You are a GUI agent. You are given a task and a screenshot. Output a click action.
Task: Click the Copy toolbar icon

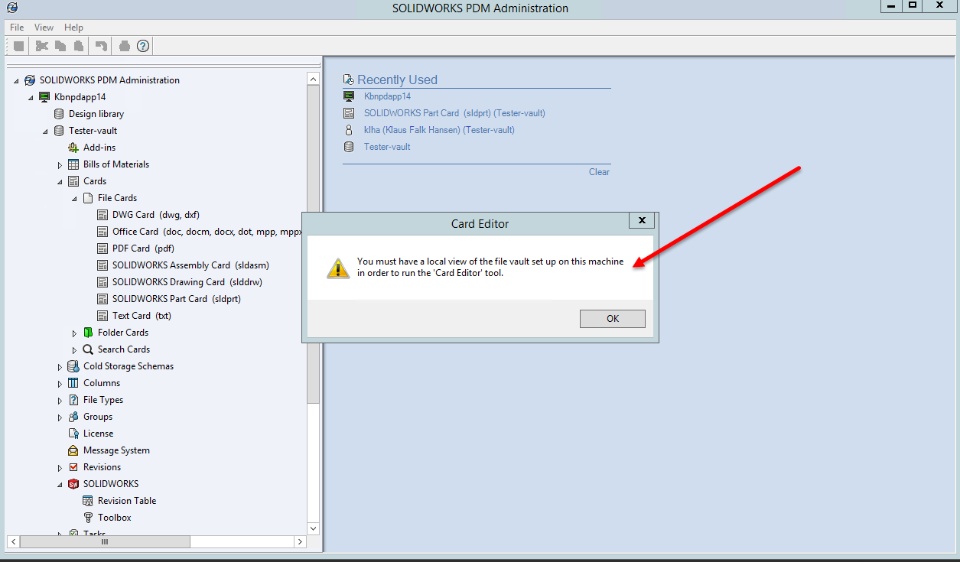60,46
